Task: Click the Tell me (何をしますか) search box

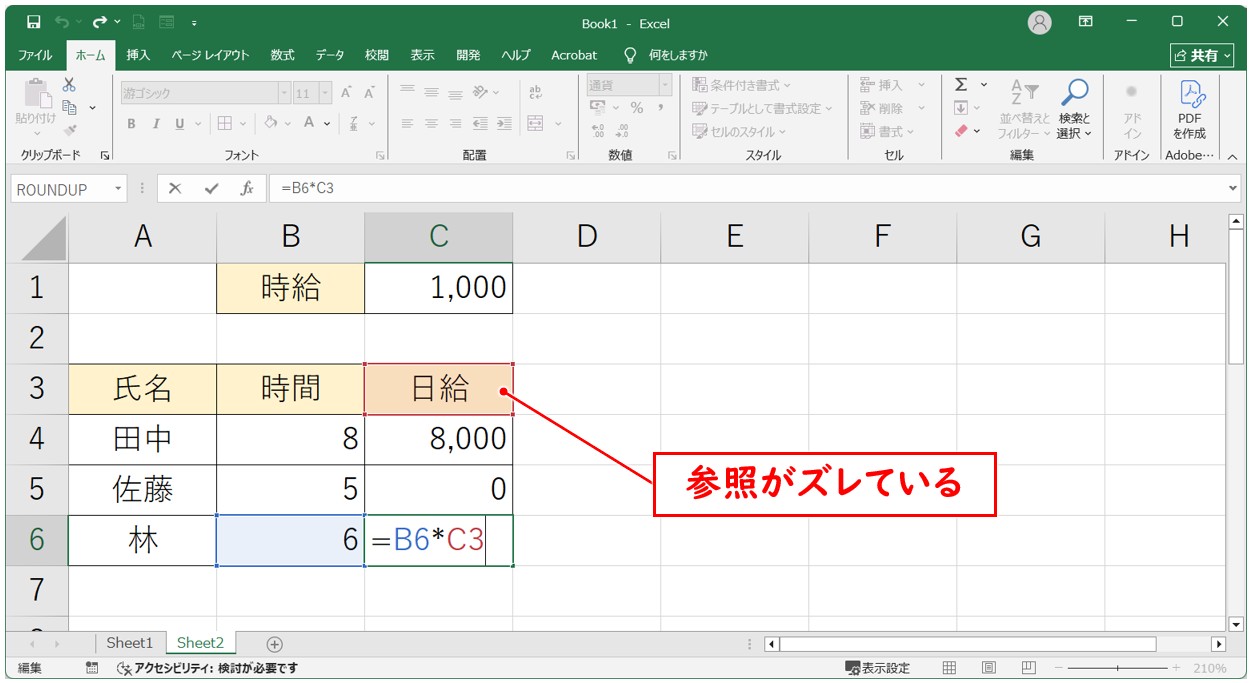Action: point(667,55)
